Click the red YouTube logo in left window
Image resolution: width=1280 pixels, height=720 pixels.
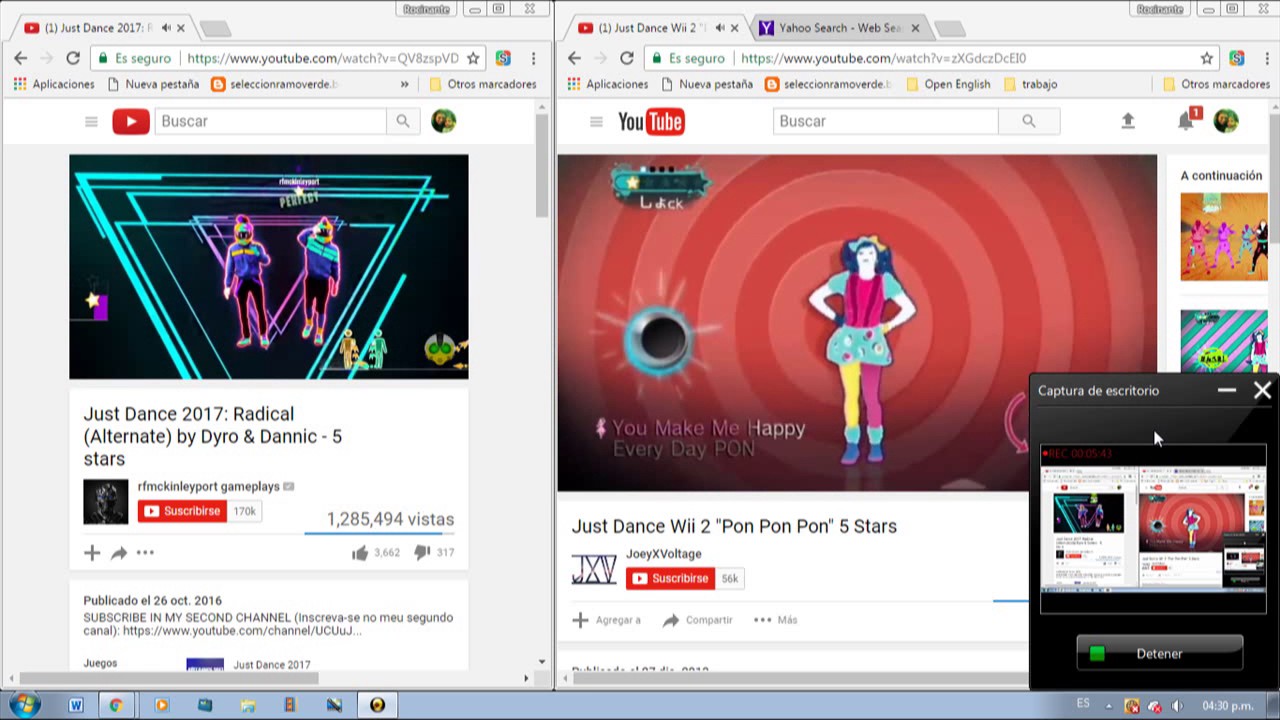click(x=131, y=121)
